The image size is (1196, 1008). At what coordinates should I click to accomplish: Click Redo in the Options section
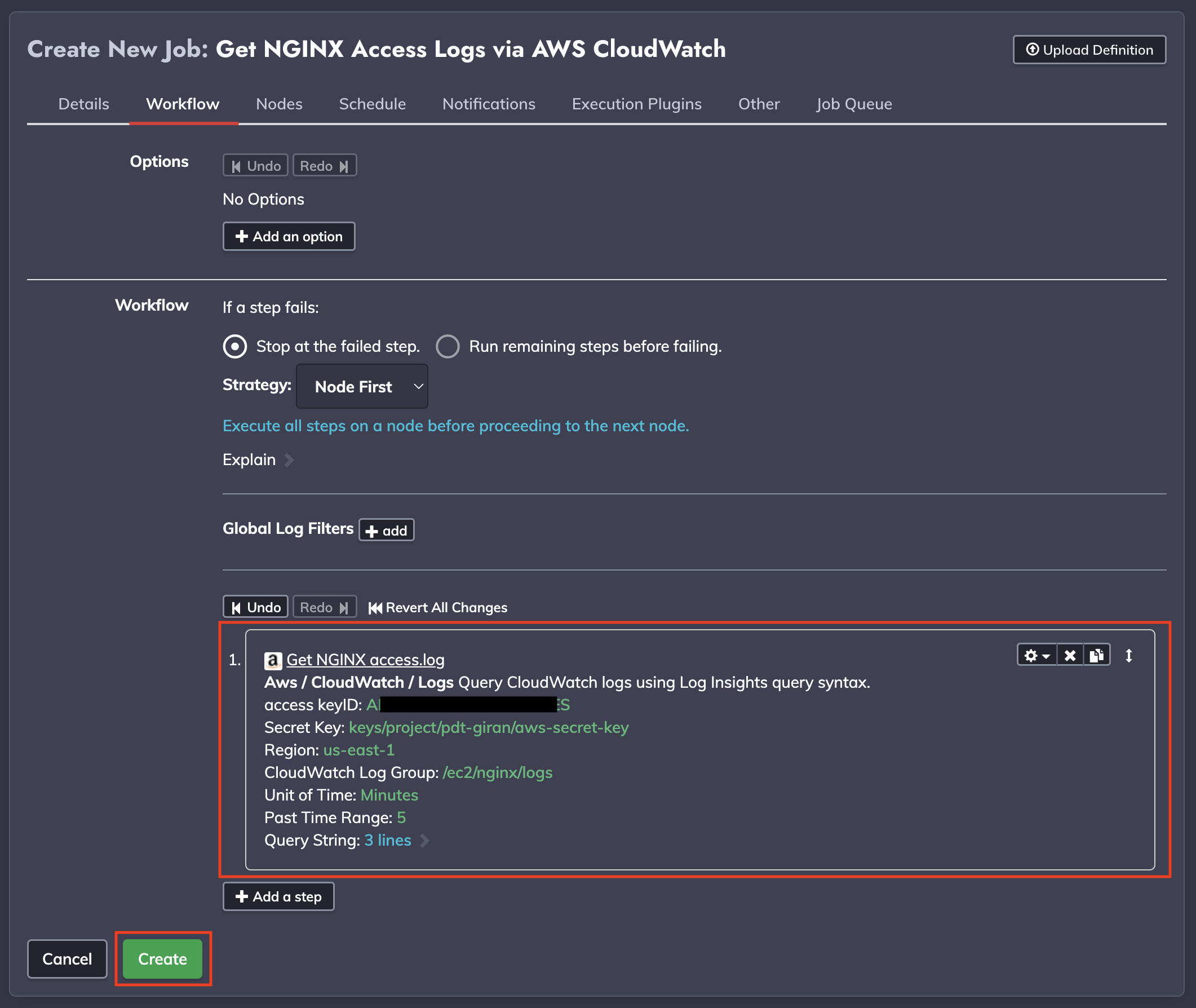click(x=325, y=166)
